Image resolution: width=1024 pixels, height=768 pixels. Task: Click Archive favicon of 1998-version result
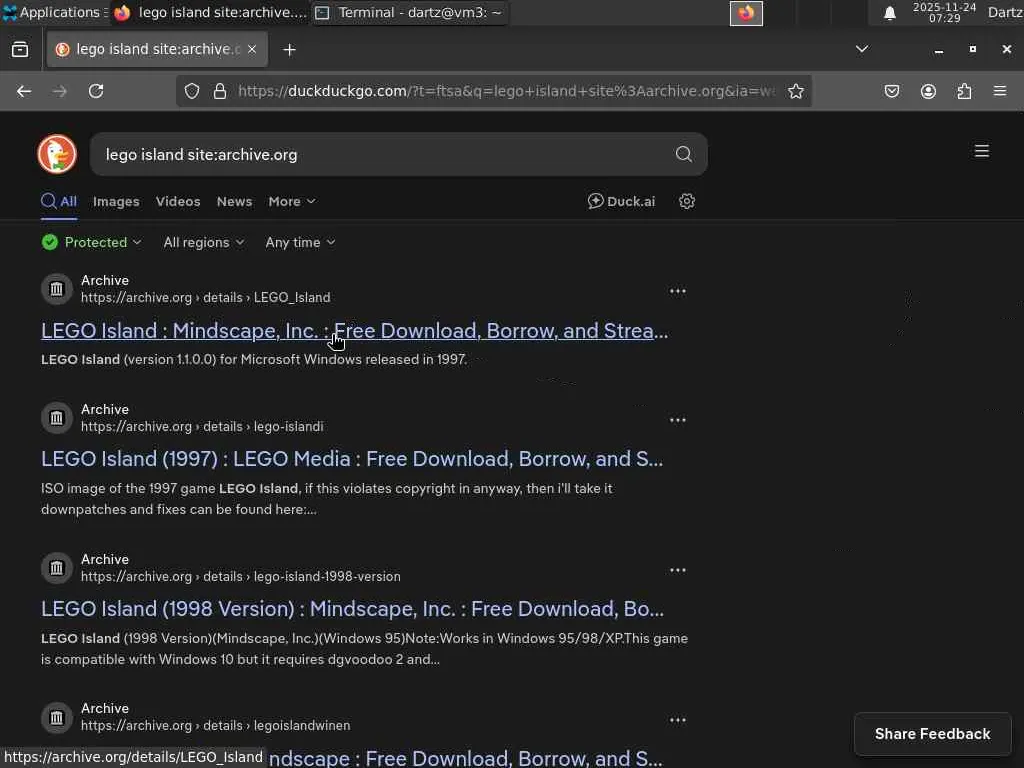(57, 568)
